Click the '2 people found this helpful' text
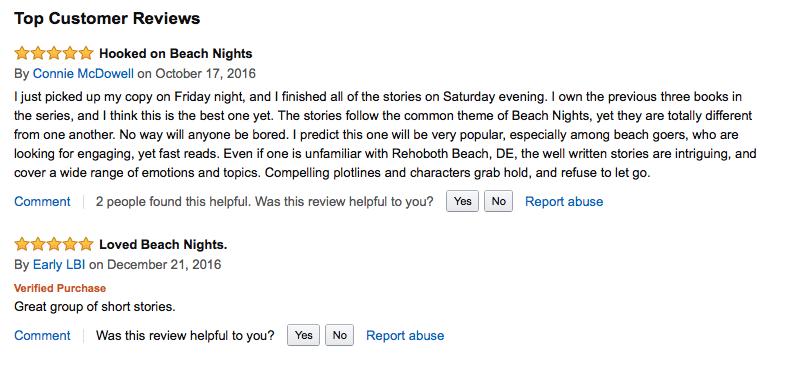Screen dimensions: 810x369 [x=173, y=202]
